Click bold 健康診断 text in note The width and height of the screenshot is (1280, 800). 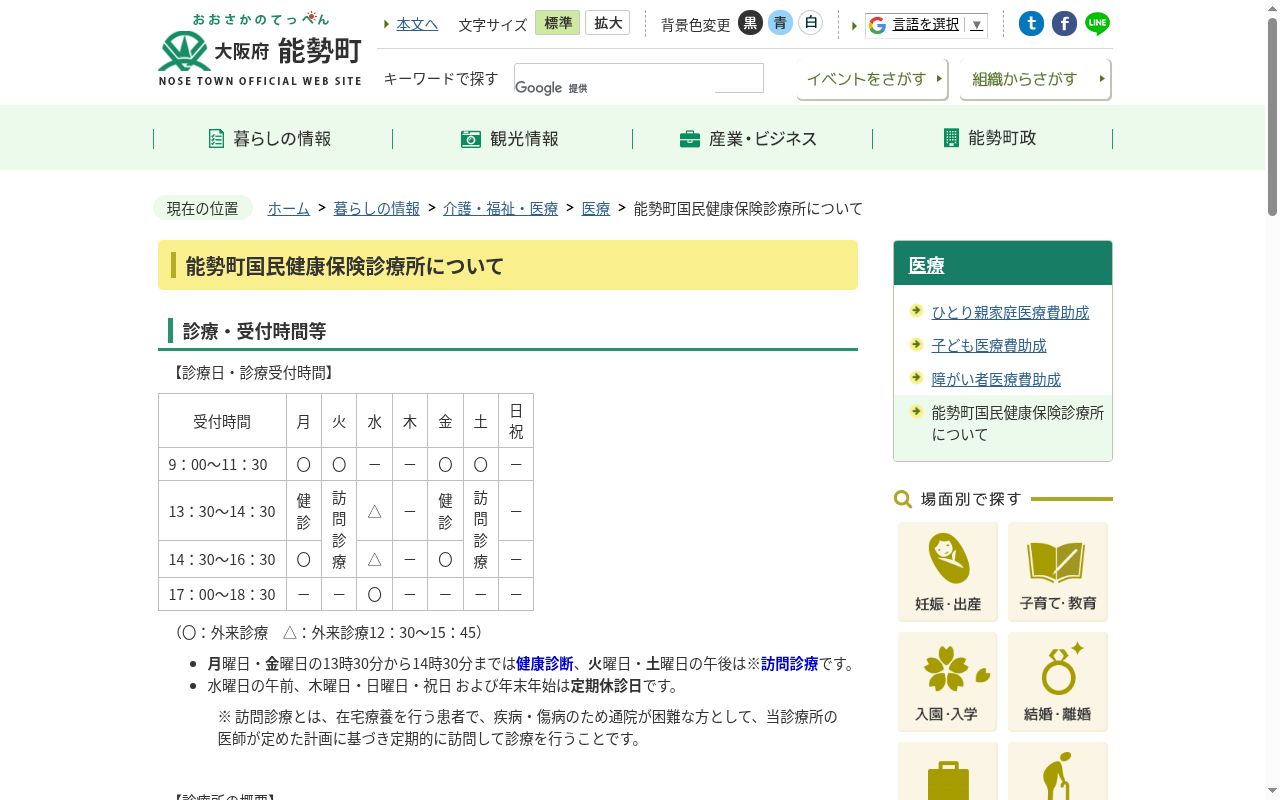(x=545, y=663)
